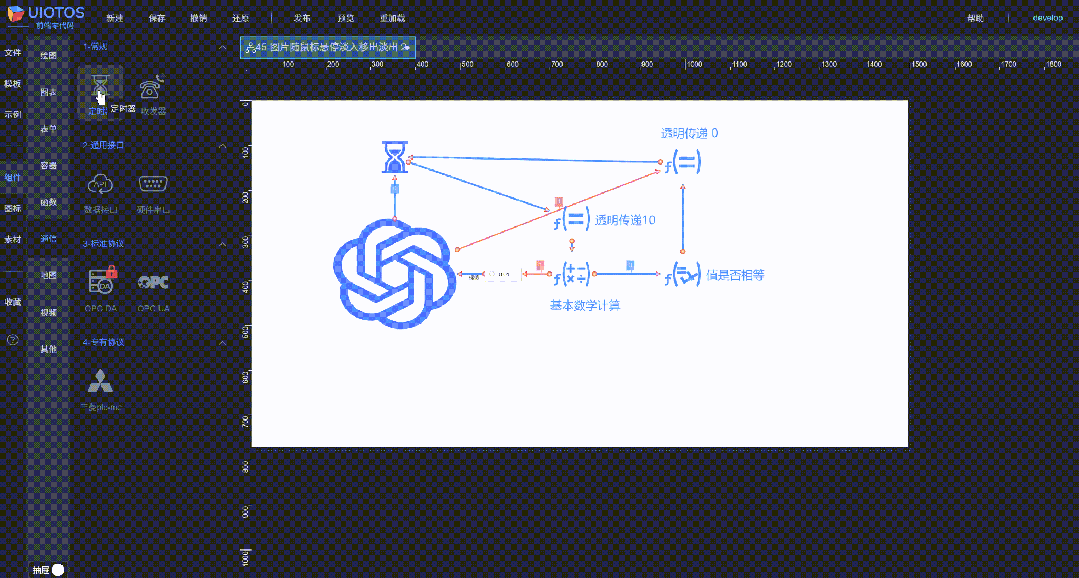Open the question mark help icon in sidebar
This screenshot has height=578, width=1079.
click(x=12, y=340)
